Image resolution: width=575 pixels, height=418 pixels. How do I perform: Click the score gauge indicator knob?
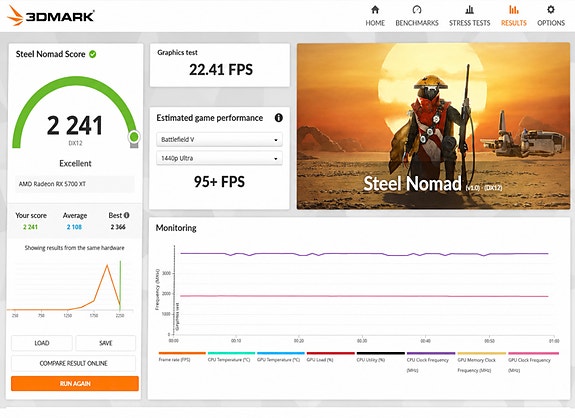coord(134,137)
